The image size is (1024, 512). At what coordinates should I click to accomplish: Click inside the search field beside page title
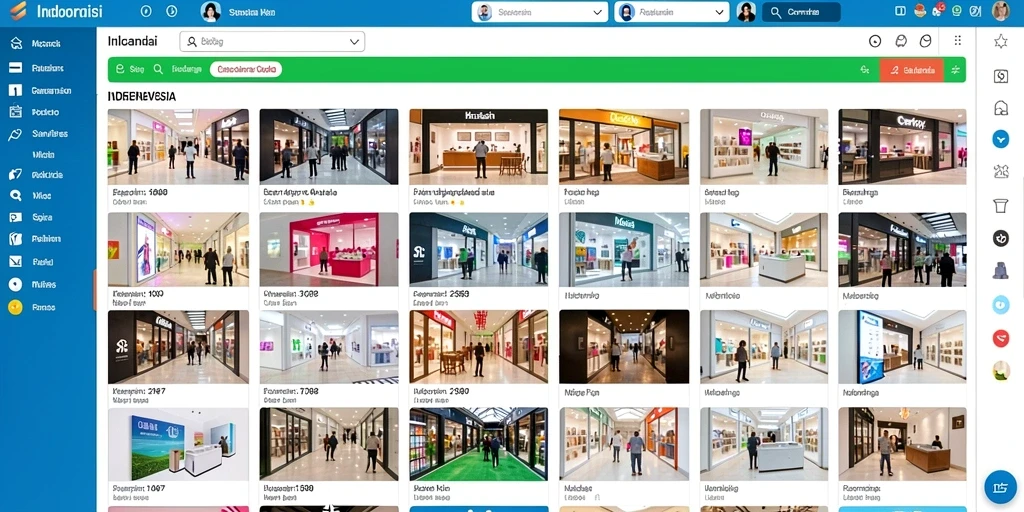pos(272,42)
